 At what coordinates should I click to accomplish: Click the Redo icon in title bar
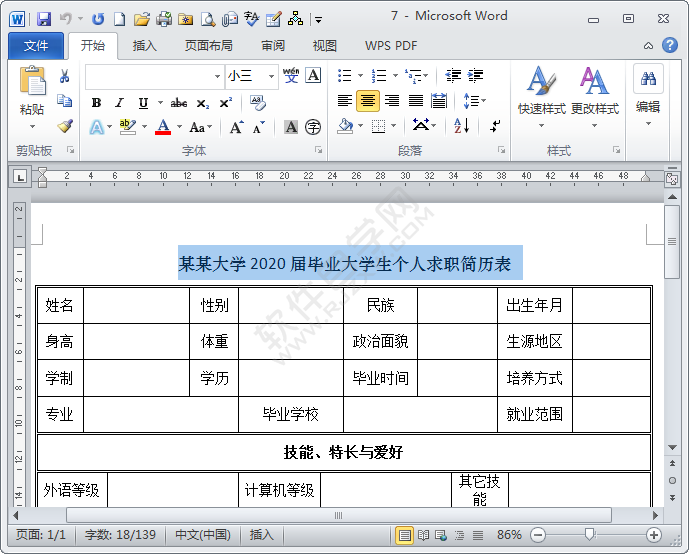98,19
